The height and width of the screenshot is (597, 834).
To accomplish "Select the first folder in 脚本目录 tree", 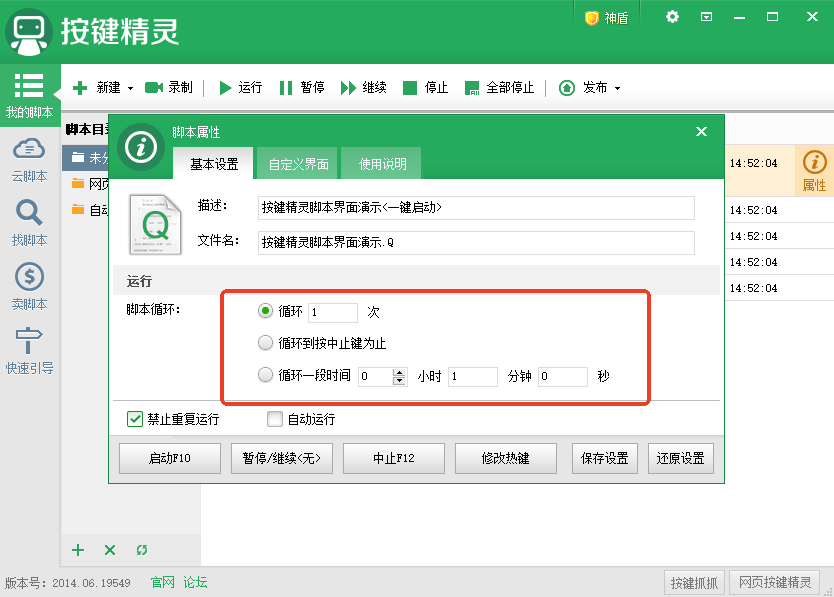I will coord(85,157).
